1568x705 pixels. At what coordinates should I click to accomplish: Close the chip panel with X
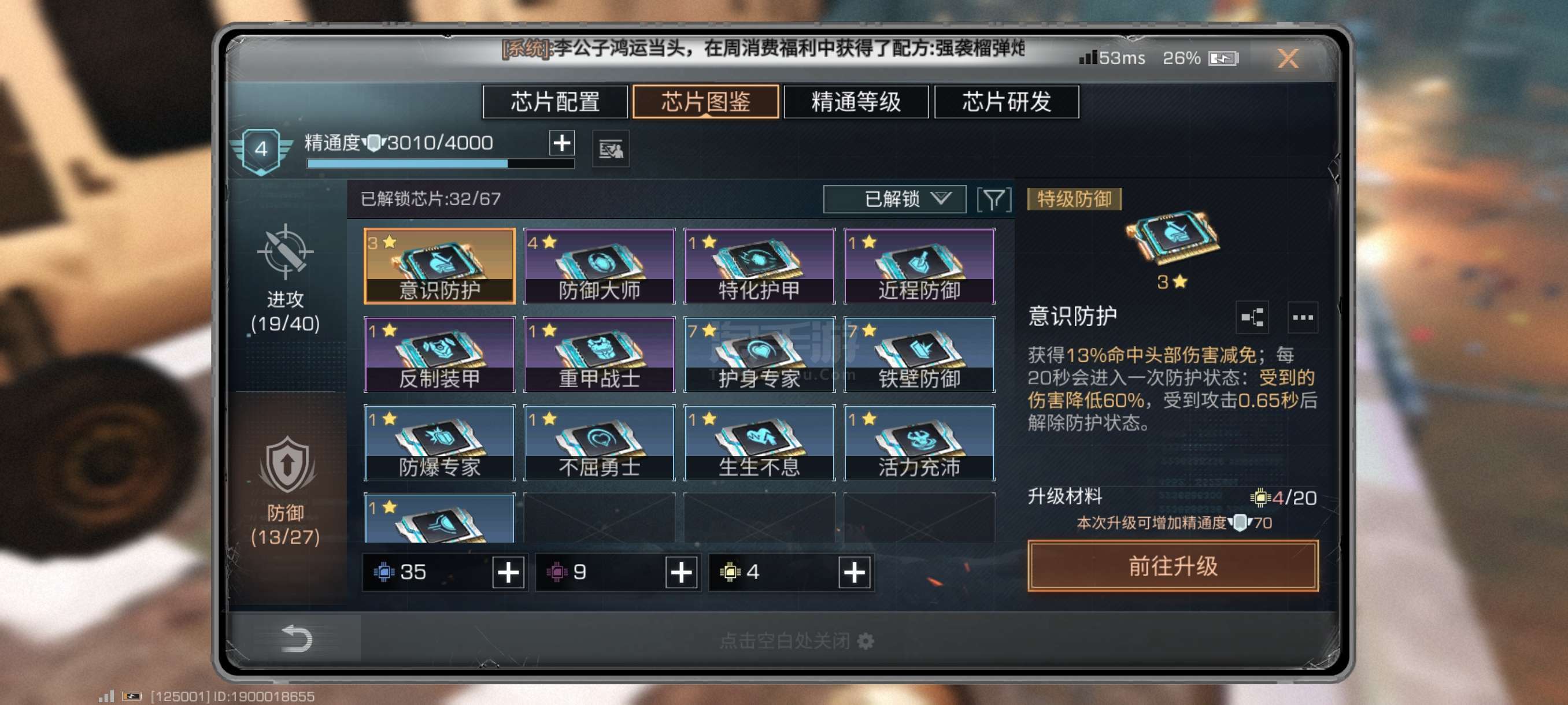[1287, 58]
